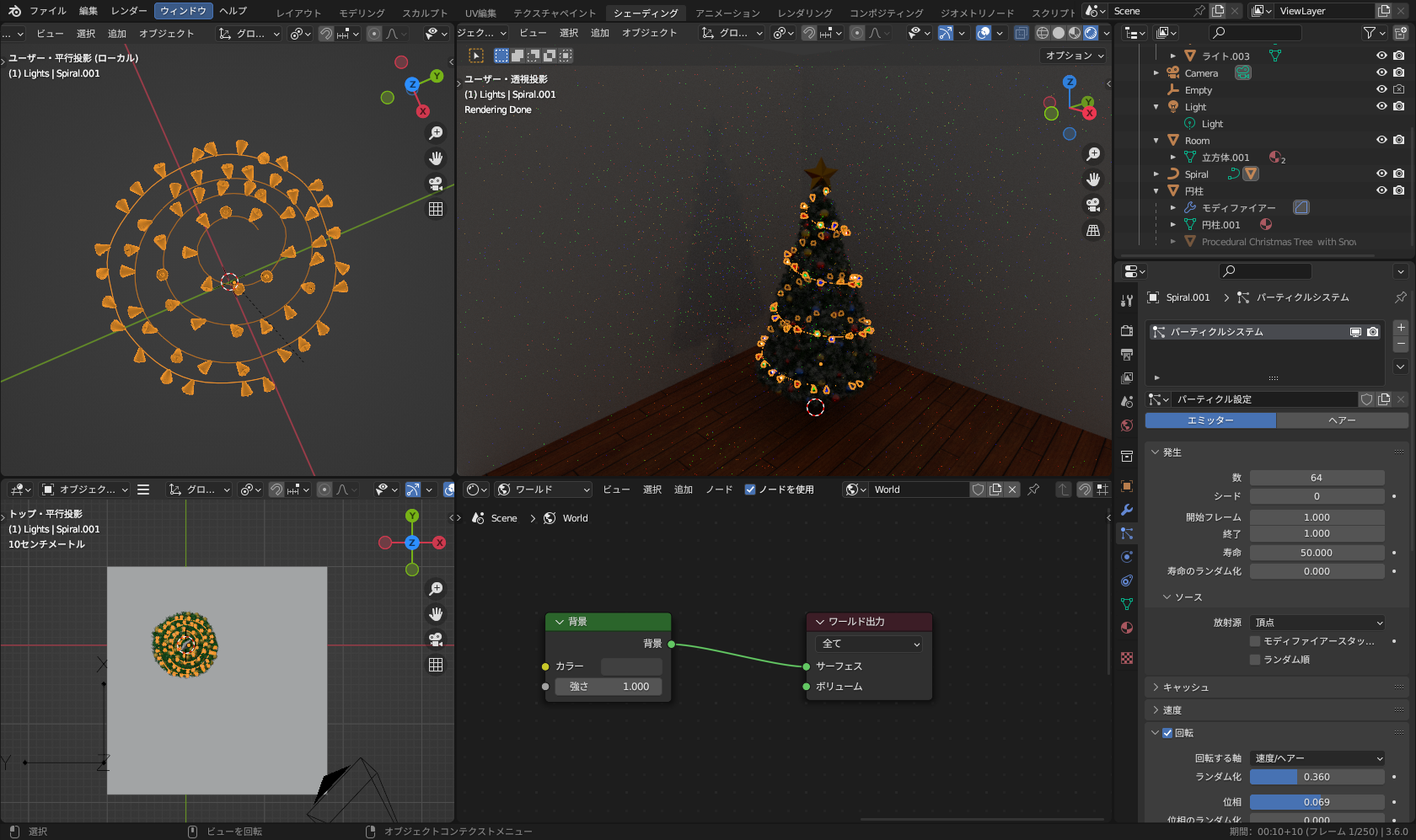Hide the Empty object in viewport
The image size is (1416, 840).
point(1381,89)
